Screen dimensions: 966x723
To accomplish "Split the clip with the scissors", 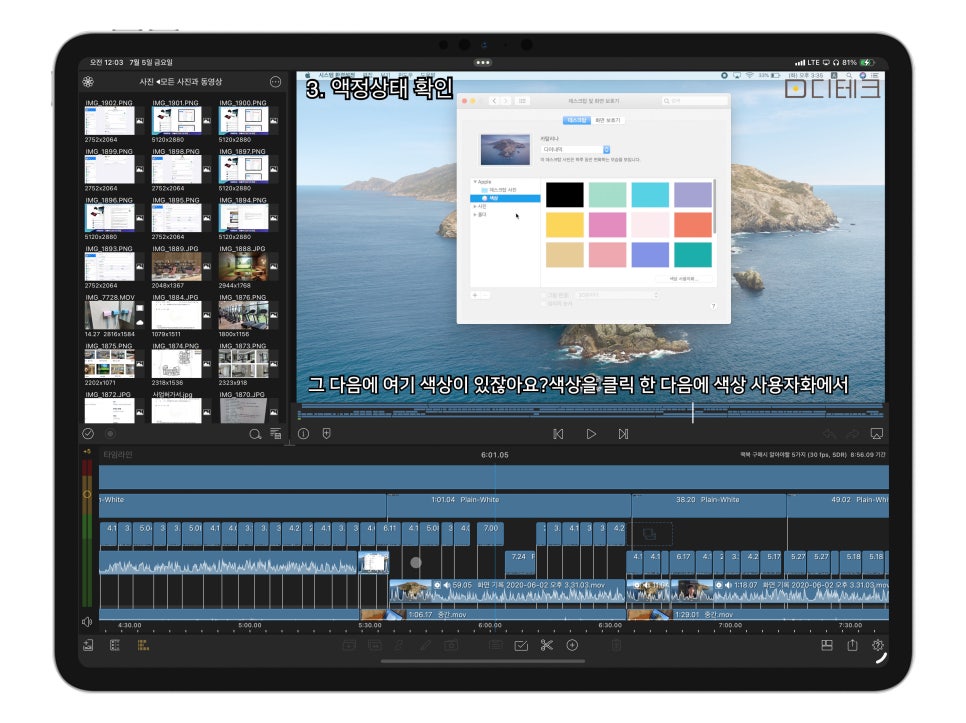I will pyautogui.click(x=546, y=645).
